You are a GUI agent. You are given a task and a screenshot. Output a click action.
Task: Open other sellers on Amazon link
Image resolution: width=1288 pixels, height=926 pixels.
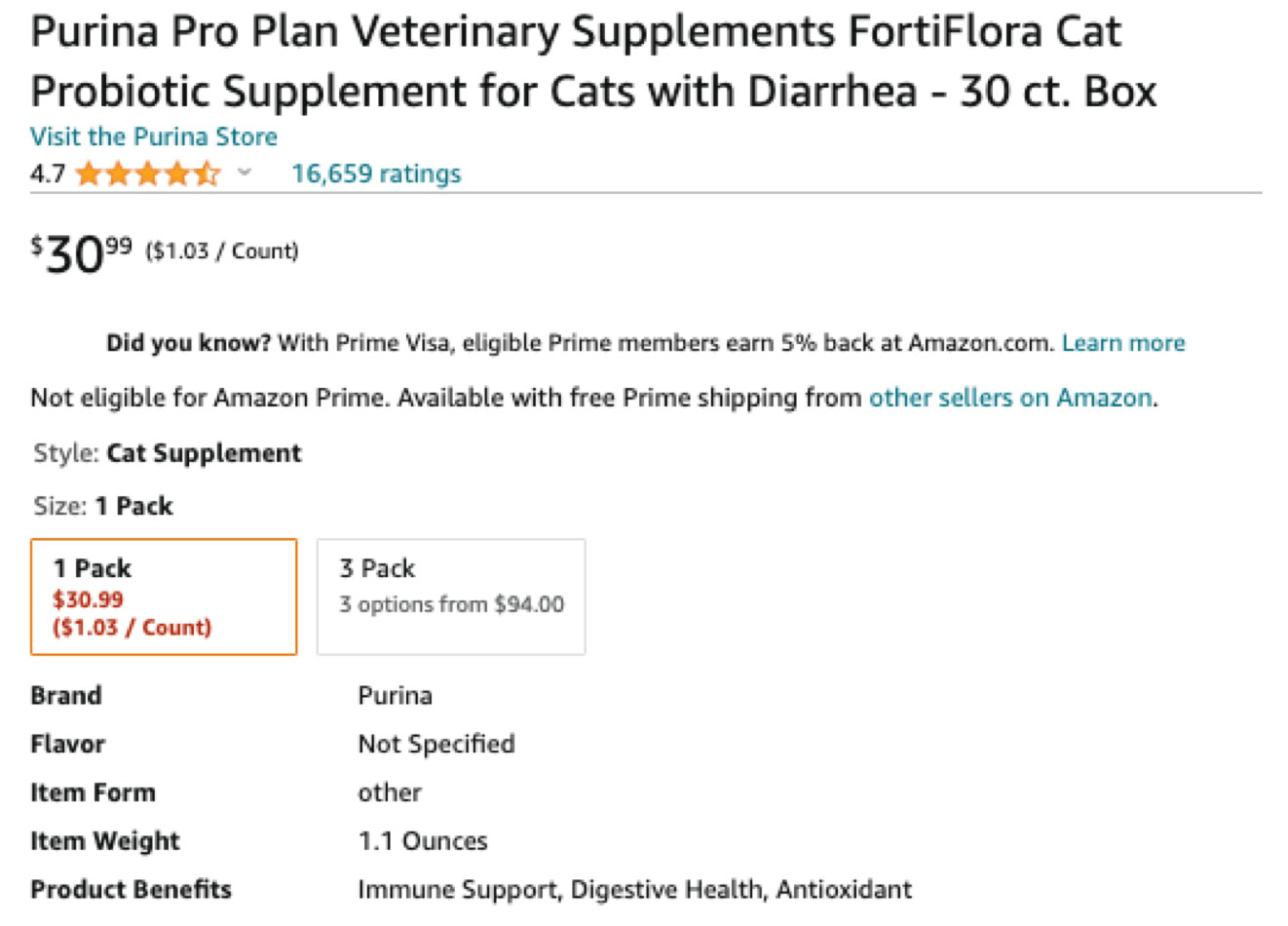pos(1009,398)
